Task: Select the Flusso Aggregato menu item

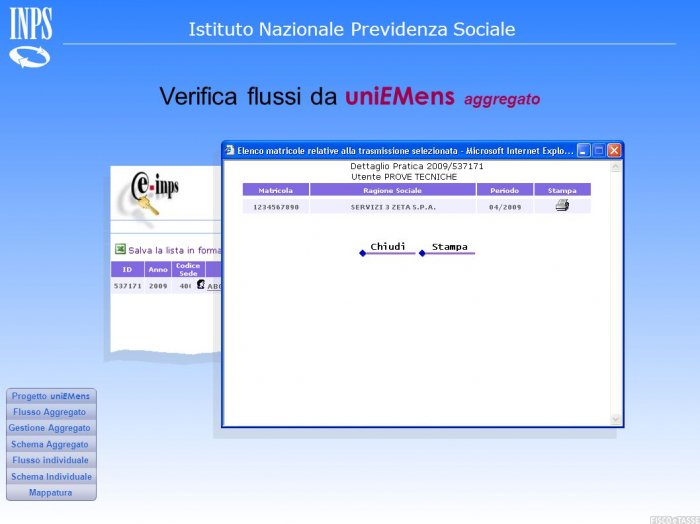Action: coord(50,412)
